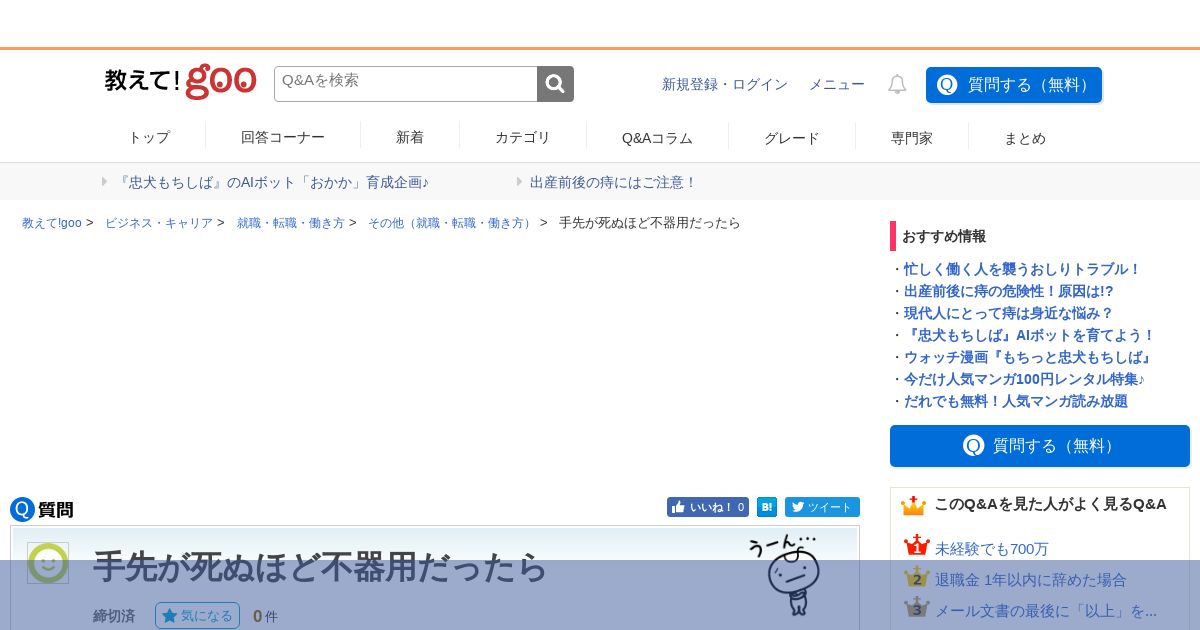Open the Q&Aコラム nav item

pos(657,138)
